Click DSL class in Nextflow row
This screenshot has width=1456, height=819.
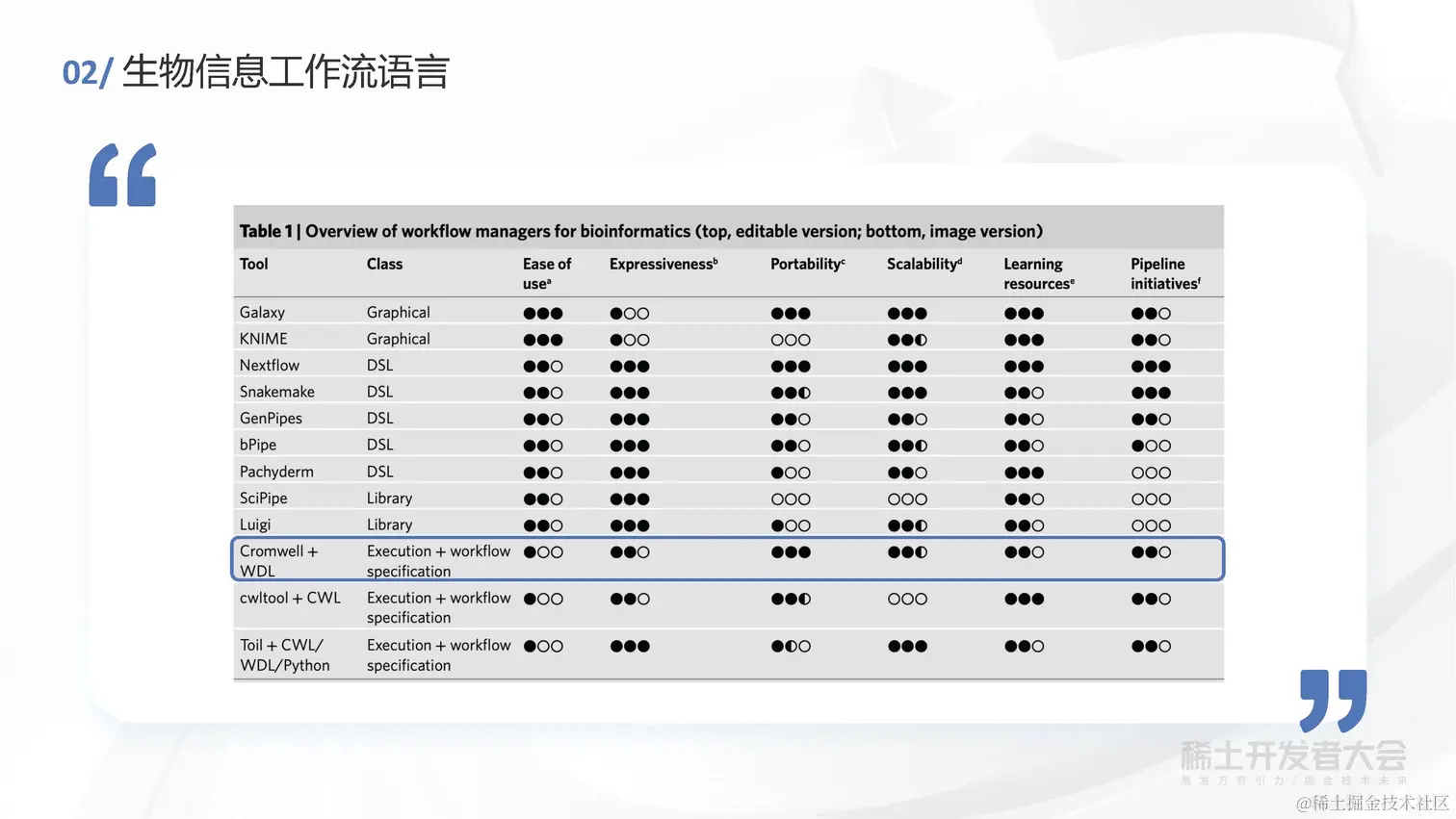click(x=380, y=366)
